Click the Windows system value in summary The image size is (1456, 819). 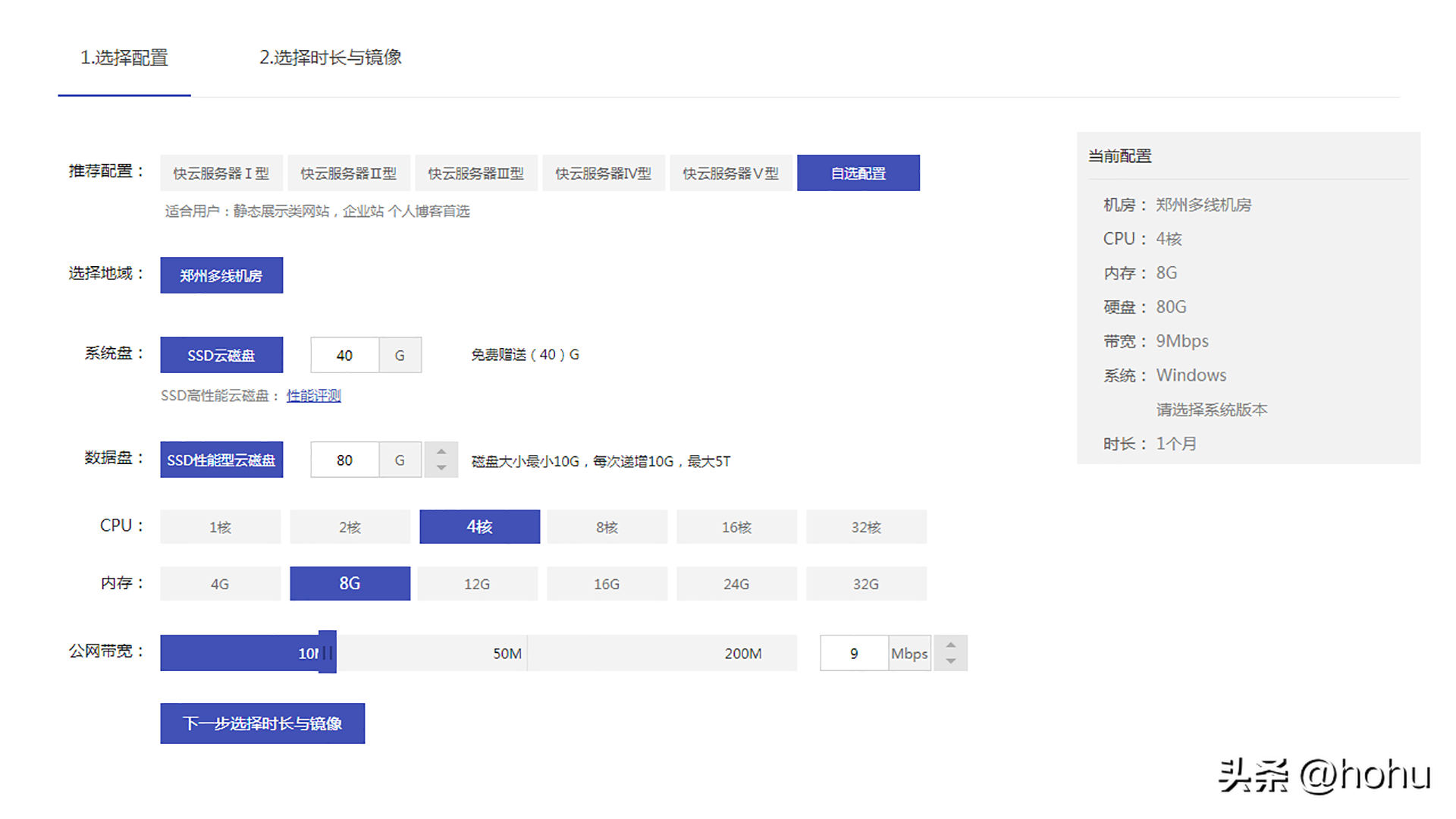[1191, 375]
